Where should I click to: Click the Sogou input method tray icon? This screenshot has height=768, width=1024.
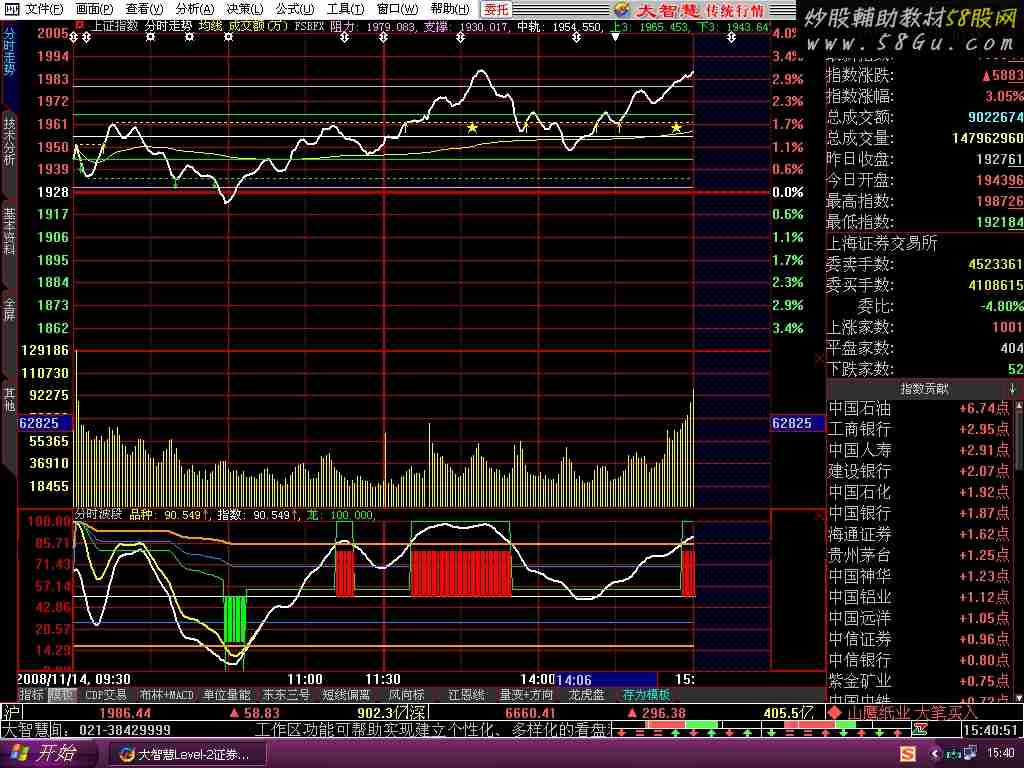pyautogui.click(x=908, y=754)
